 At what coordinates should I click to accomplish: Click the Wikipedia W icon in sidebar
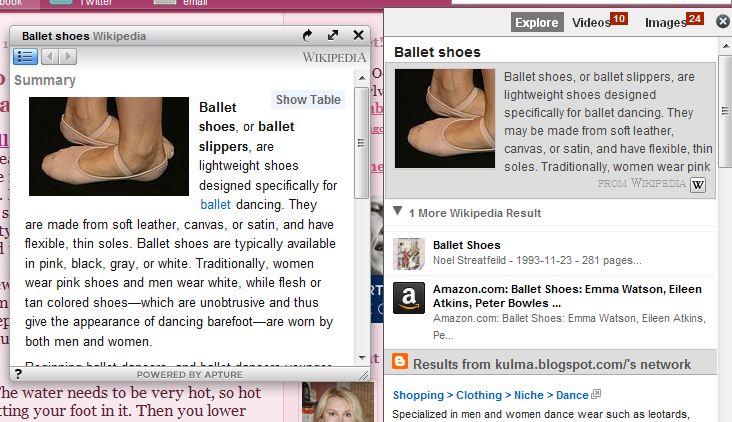(x=698, y=184)
